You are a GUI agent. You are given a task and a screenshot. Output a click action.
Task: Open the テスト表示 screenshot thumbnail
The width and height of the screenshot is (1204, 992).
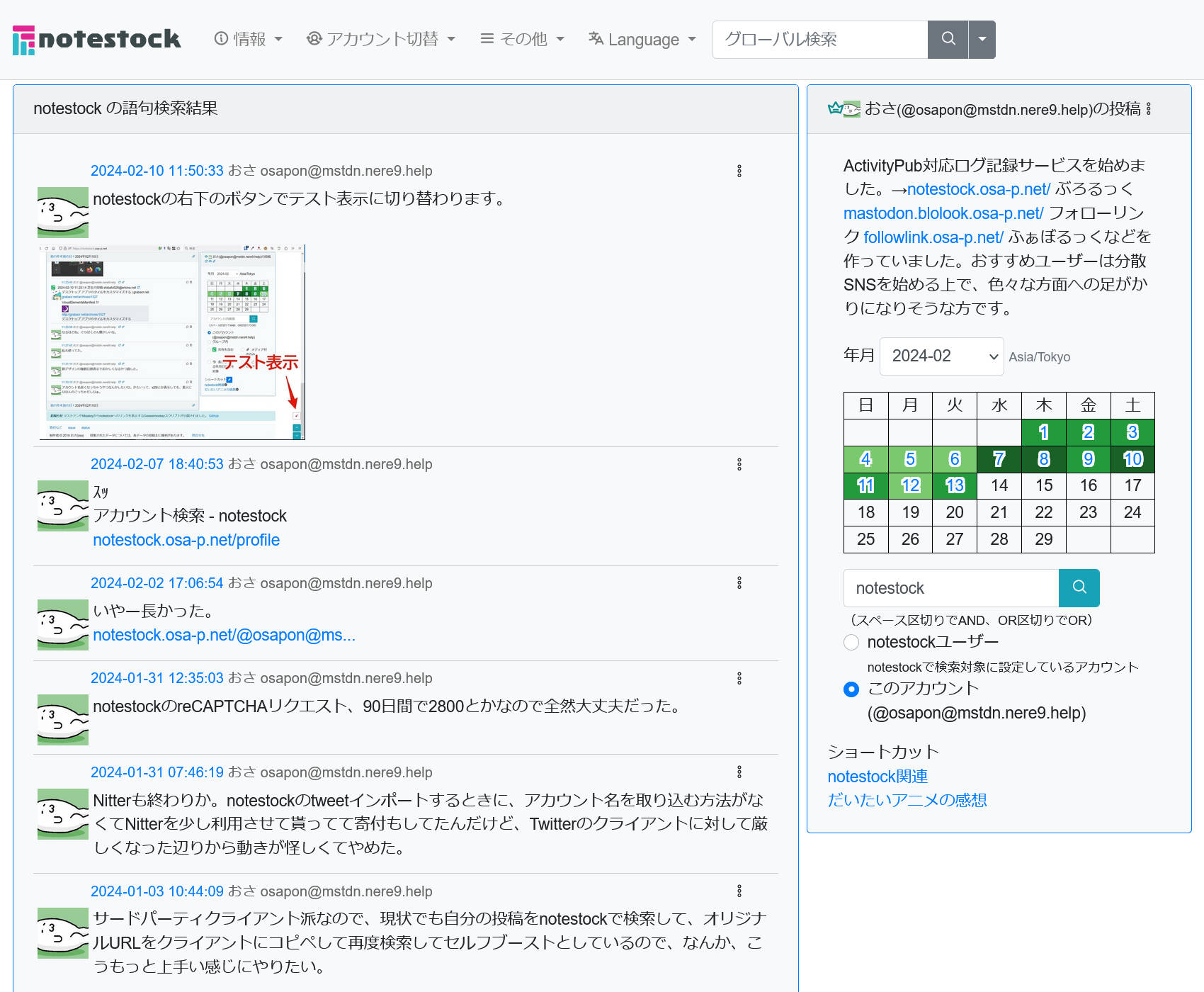tap(172, 342)
